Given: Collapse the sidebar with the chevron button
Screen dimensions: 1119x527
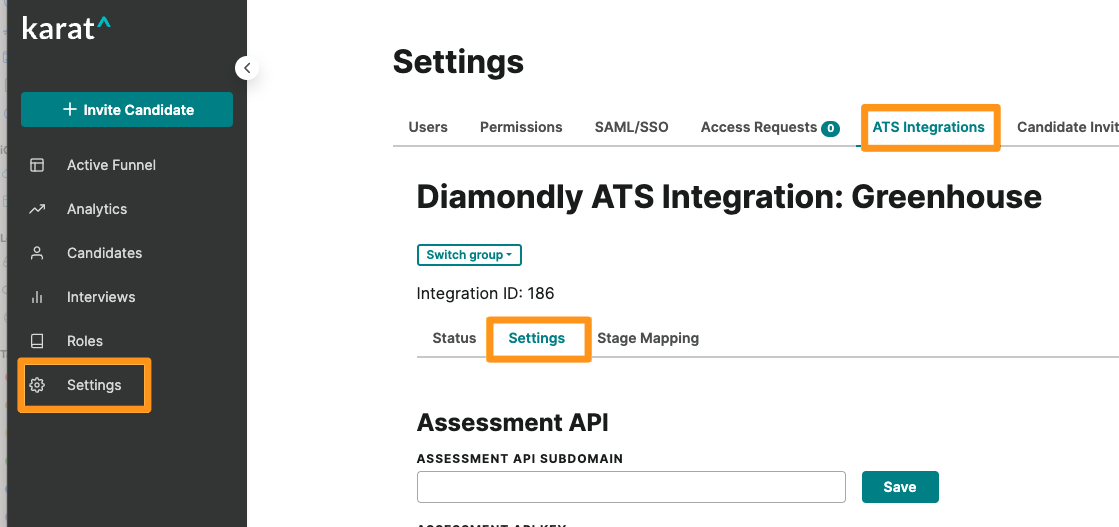Looking at the screenshot, I should (247, 68).
